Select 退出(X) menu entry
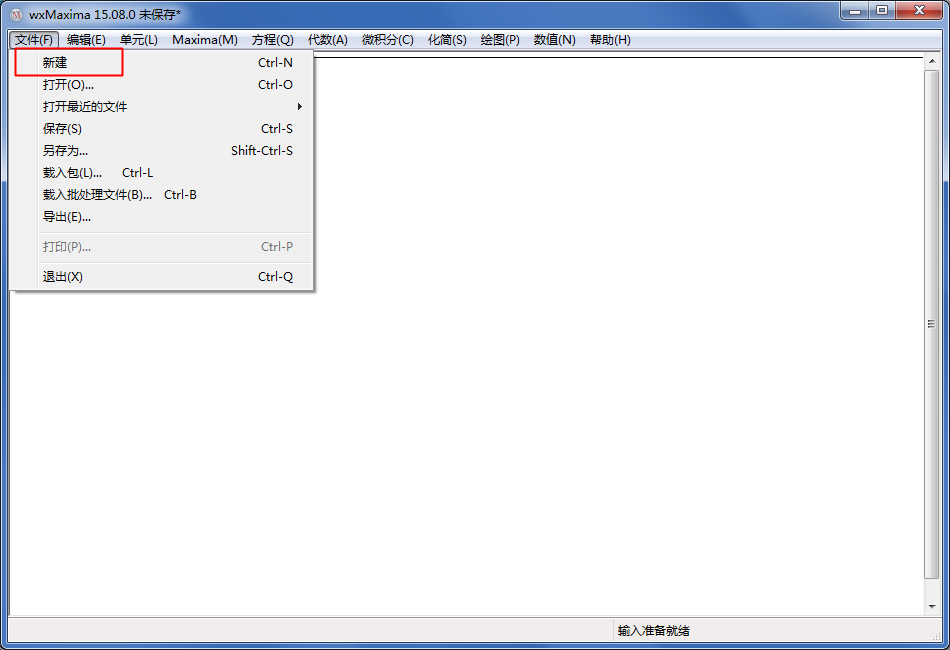 (x=162, y=277)
